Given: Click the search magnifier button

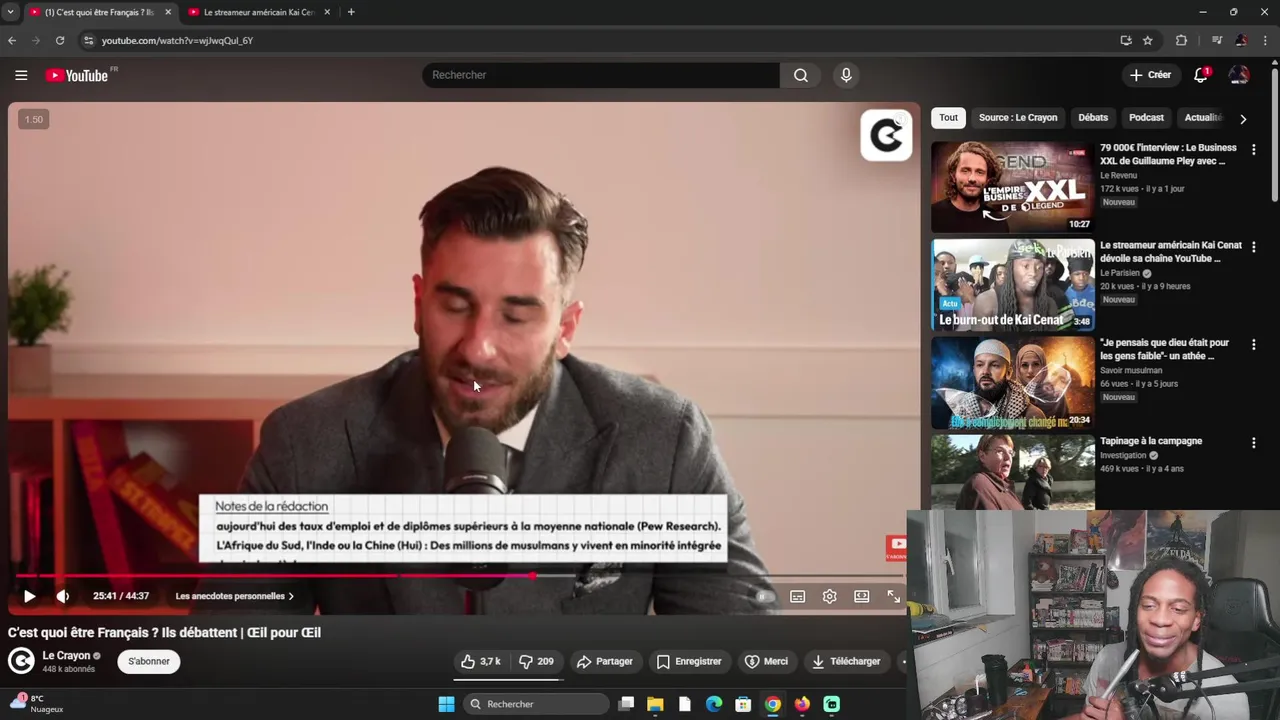Looking at the screenshot, I should [801, 75].
